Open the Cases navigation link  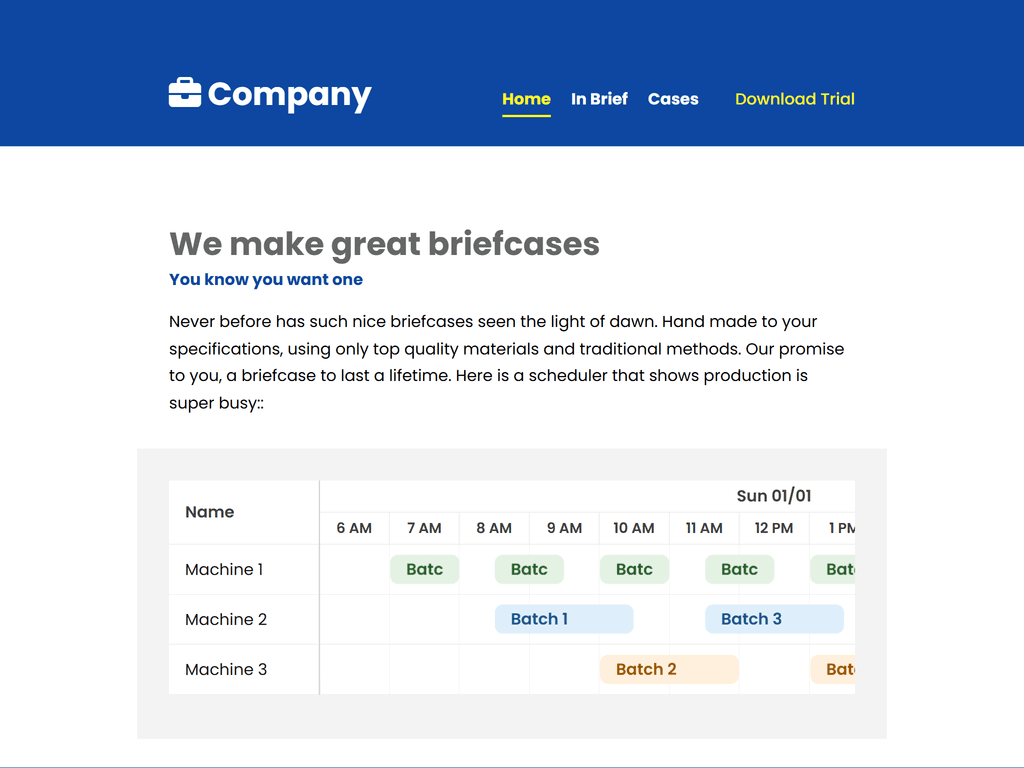point(673,99)
